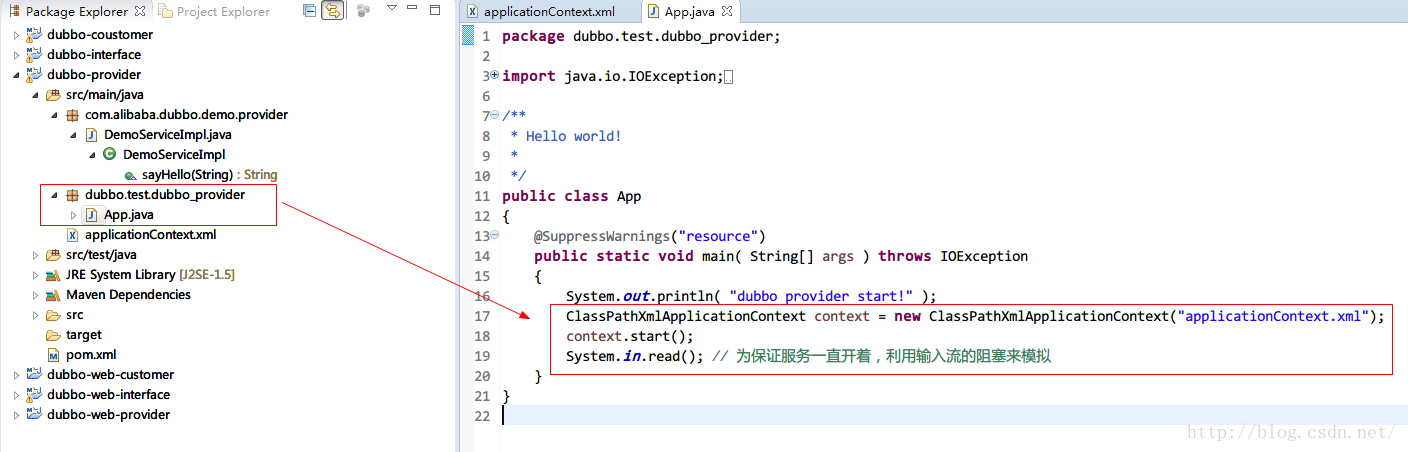Click the pom.xml file icon
The image size is (1408, 452).
(x=53, y=355)
